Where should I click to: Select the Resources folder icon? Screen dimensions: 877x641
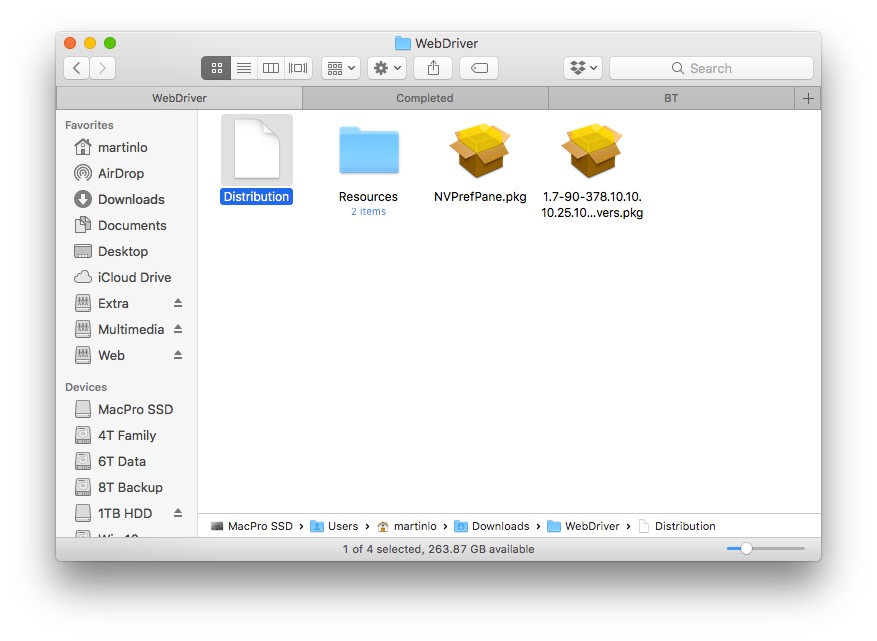369,150
